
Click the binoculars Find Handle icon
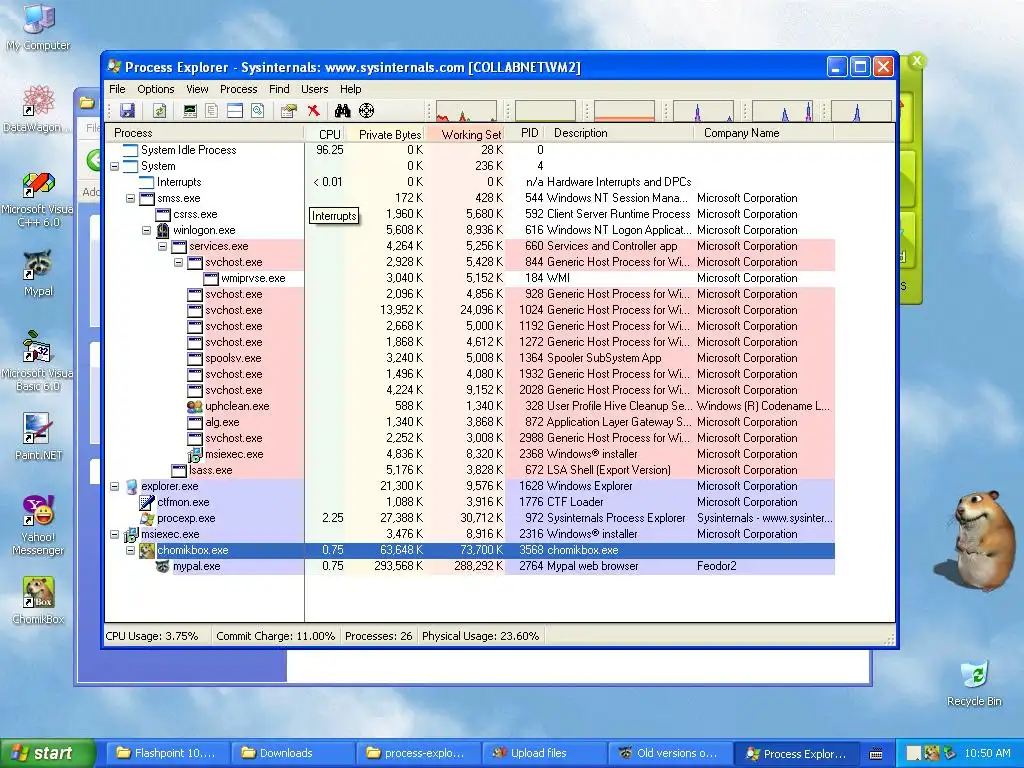(342, 111)
